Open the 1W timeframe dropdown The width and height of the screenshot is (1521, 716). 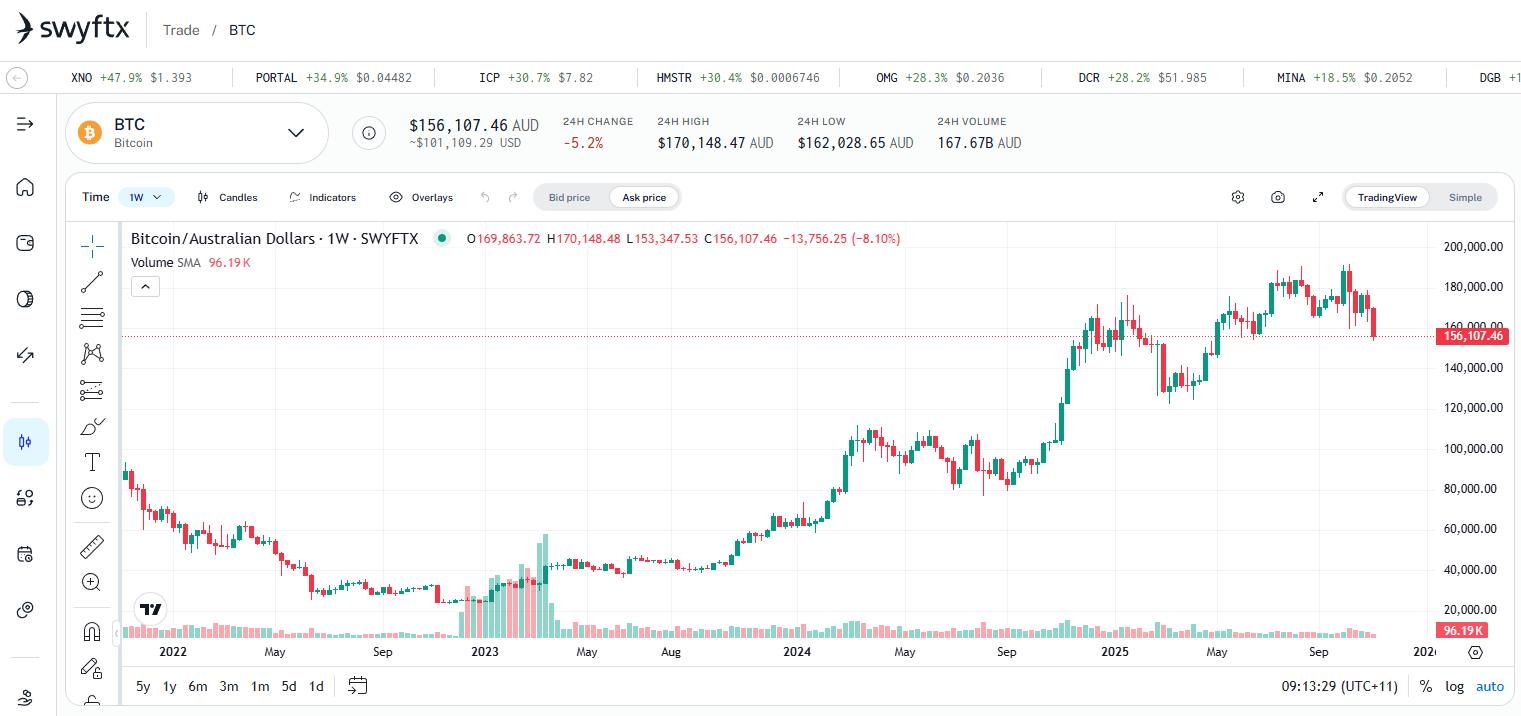pos(146,197)
